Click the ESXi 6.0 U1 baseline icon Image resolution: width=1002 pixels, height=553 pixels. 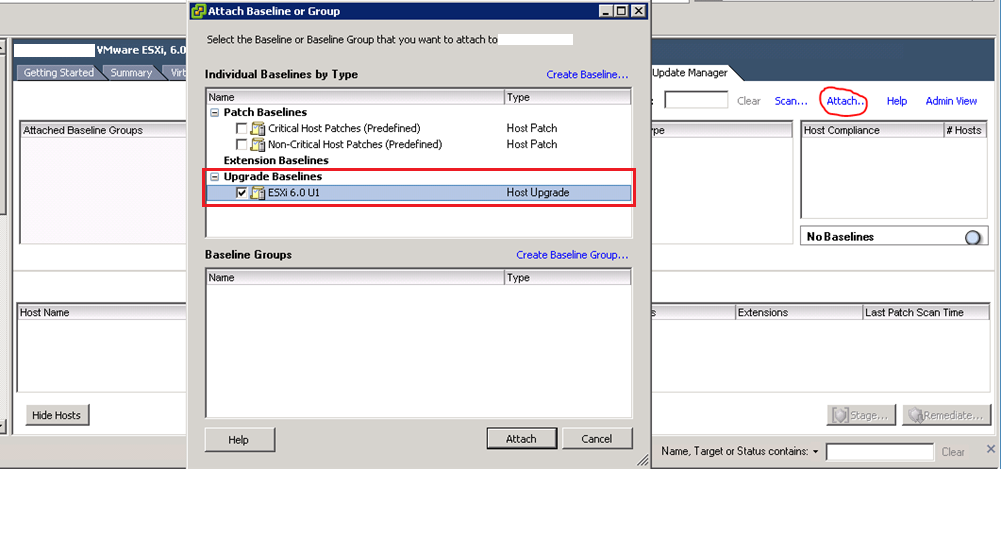click(x=258, y=192)
